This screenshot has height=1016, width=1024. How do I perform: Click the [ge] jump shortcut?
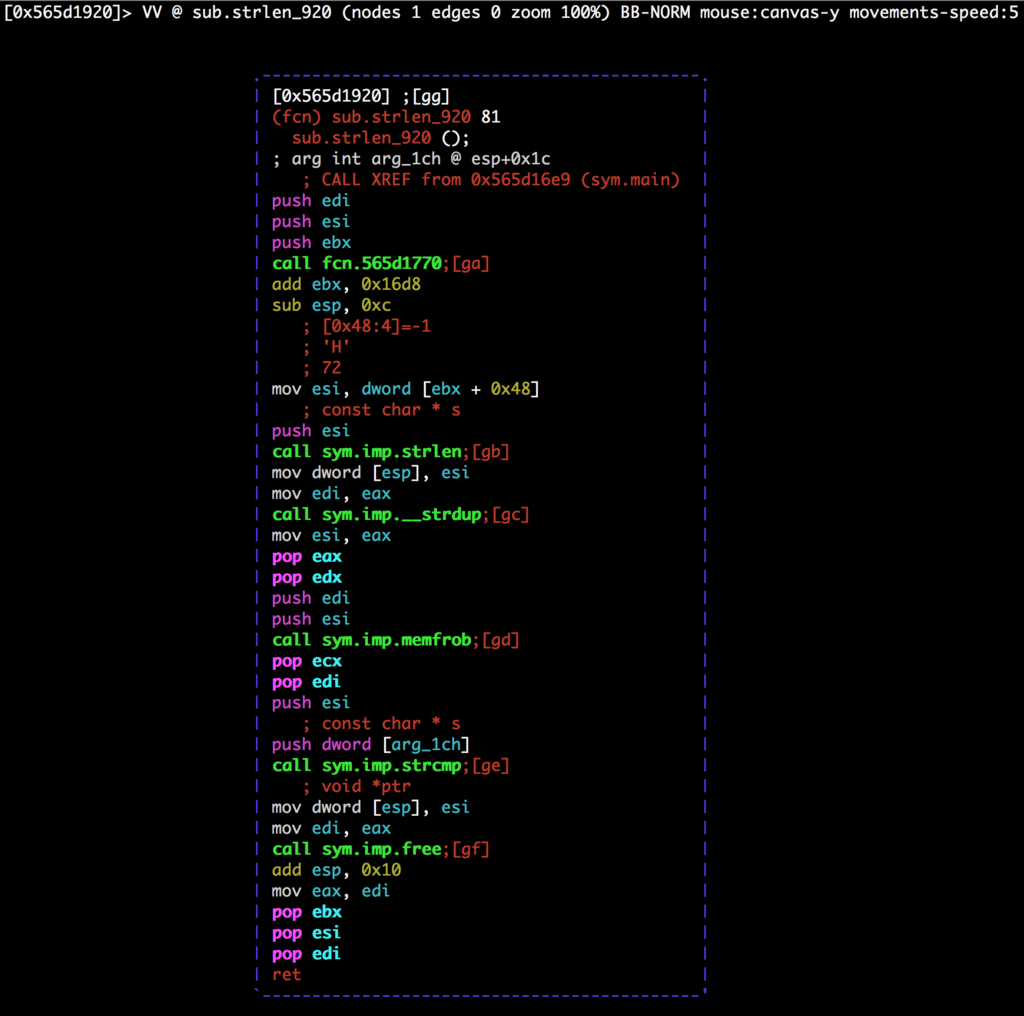tap(490, 765)
